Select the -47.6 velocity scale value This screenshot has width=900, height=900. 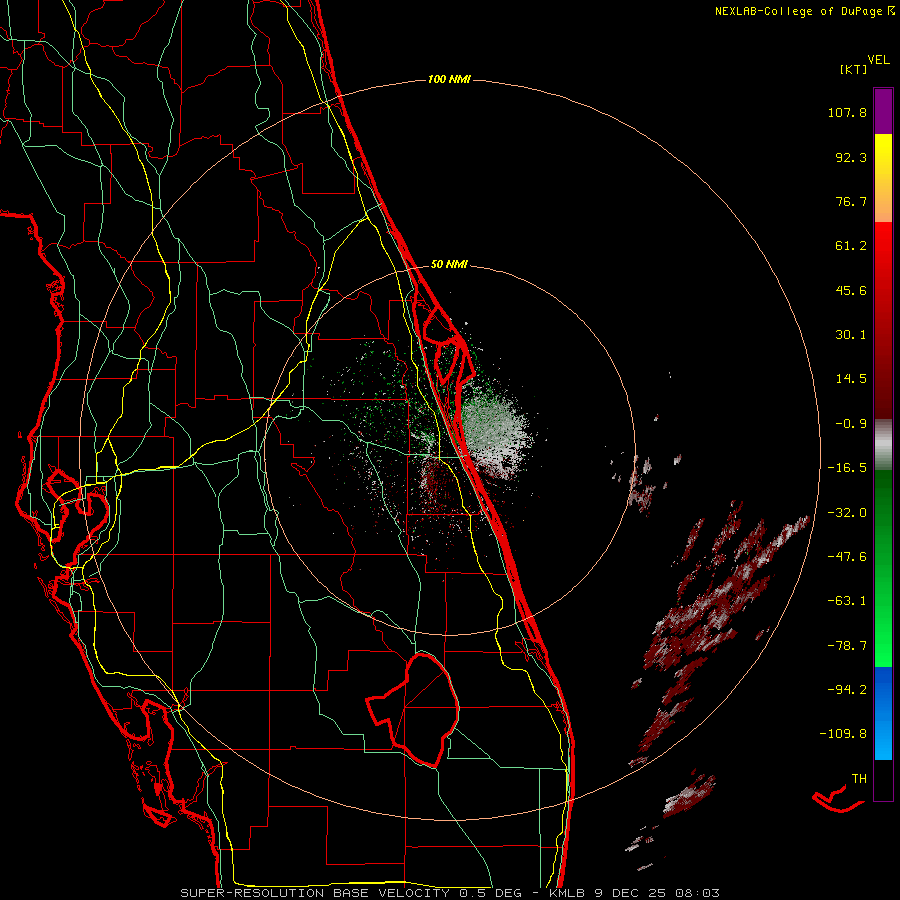(x=847, y=557)
